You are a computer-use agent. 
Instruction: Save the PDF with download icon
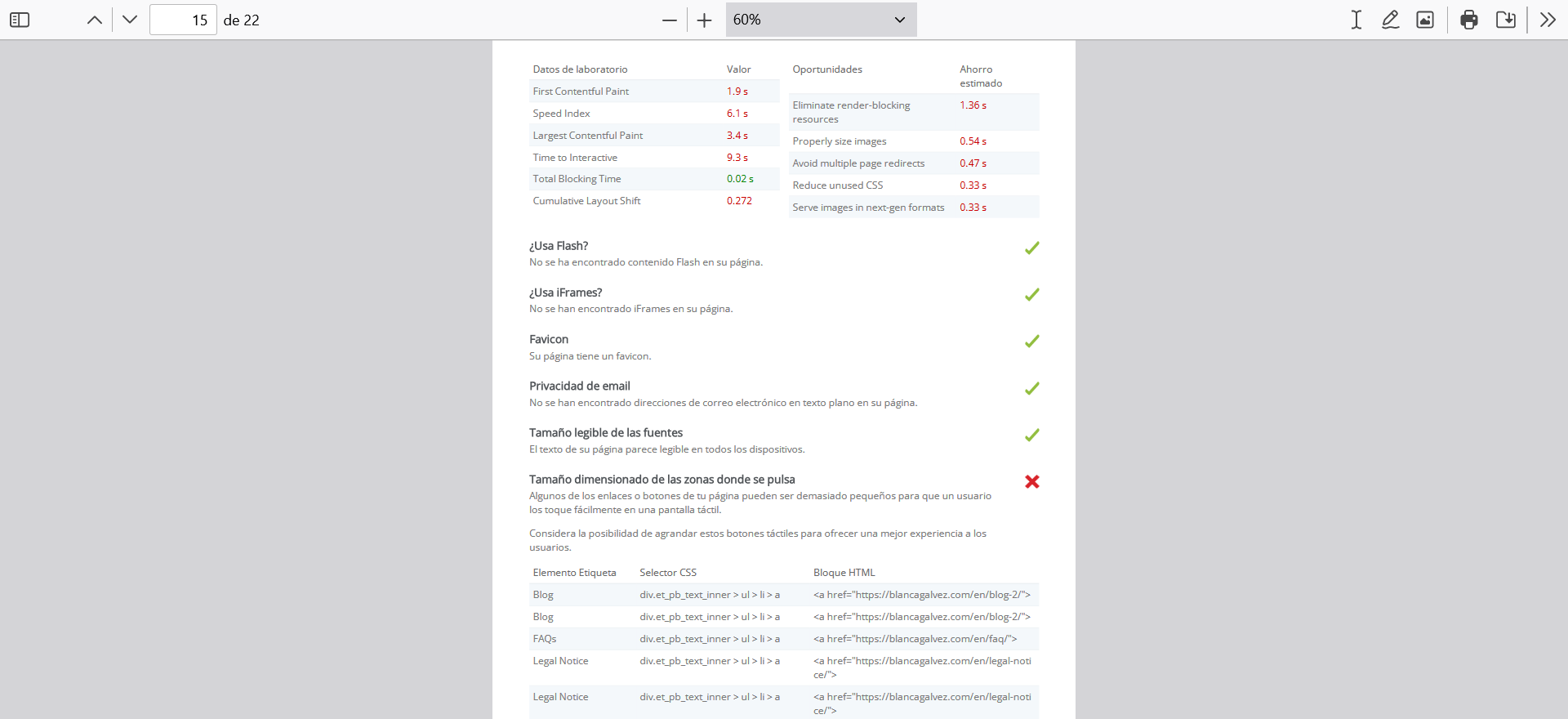tap(1506, 20)
